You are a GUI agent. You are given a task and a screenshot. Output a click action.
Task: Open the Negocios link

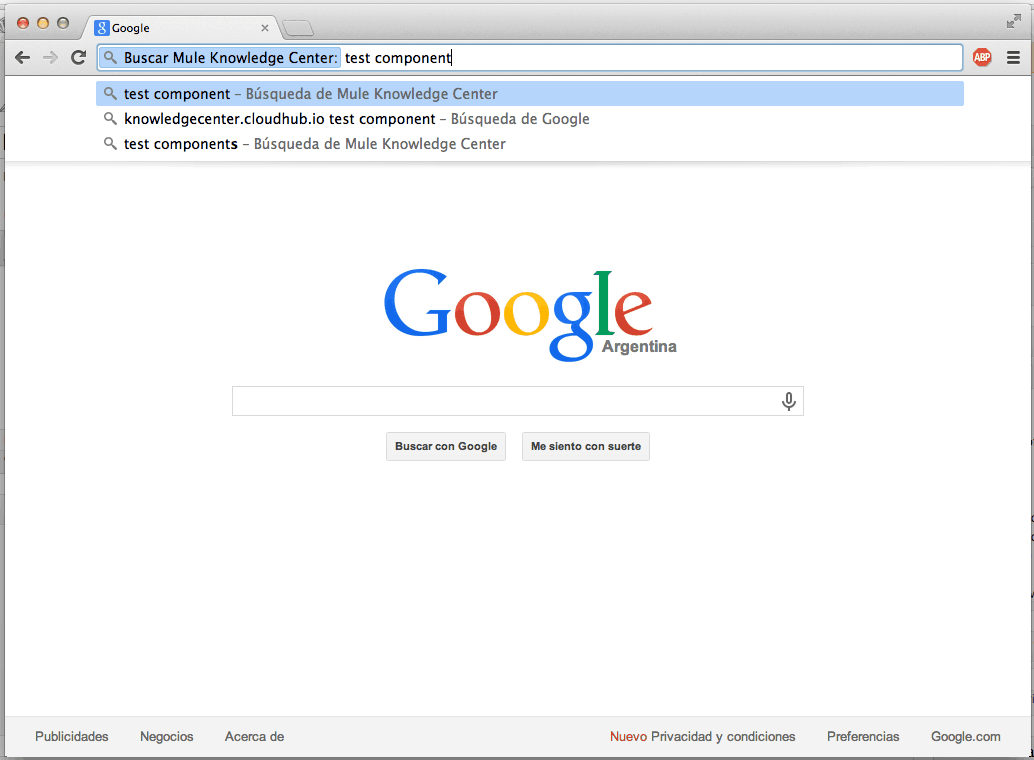coord(166,736)
